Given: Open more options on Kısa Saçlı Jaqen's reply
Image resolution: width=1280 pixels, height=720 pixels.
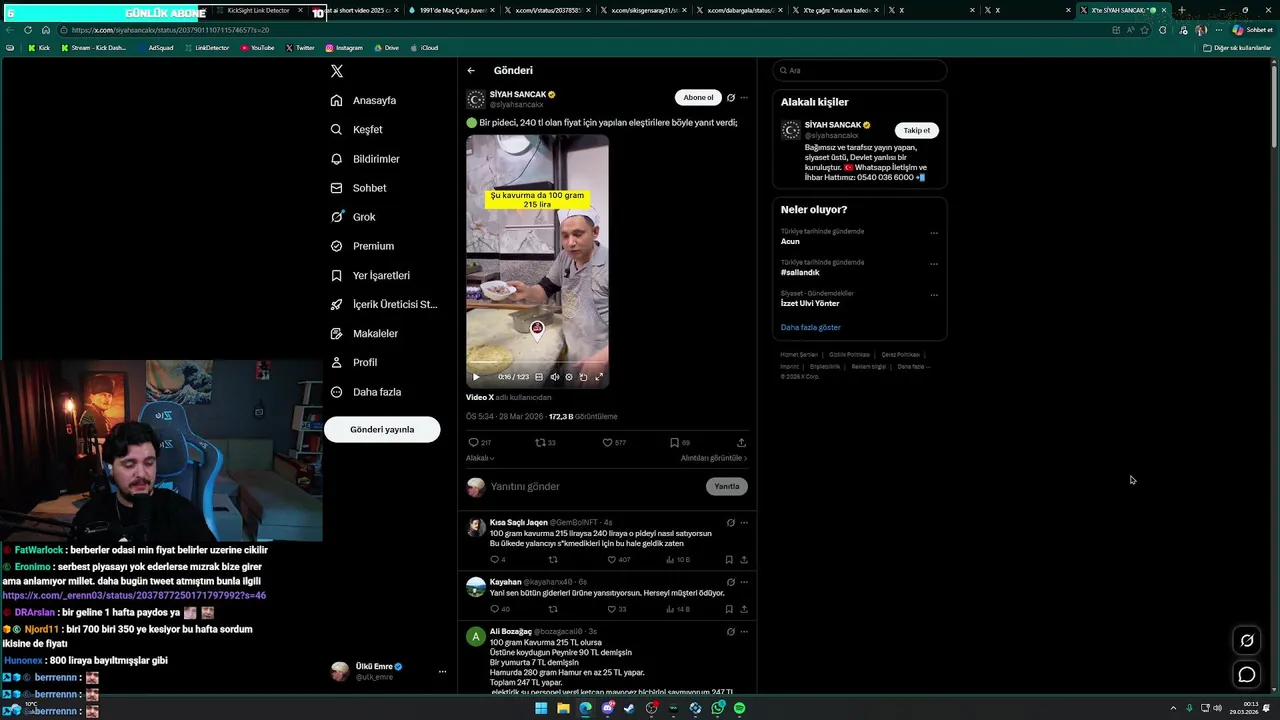Looking at the screenshot, I should [744, 522].
